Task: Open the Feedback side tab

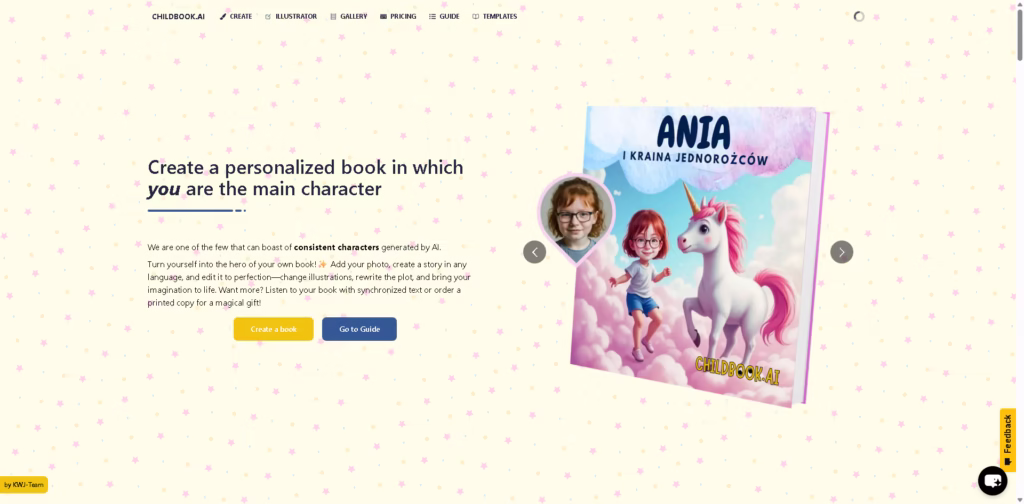Action: click(1008, 440)
